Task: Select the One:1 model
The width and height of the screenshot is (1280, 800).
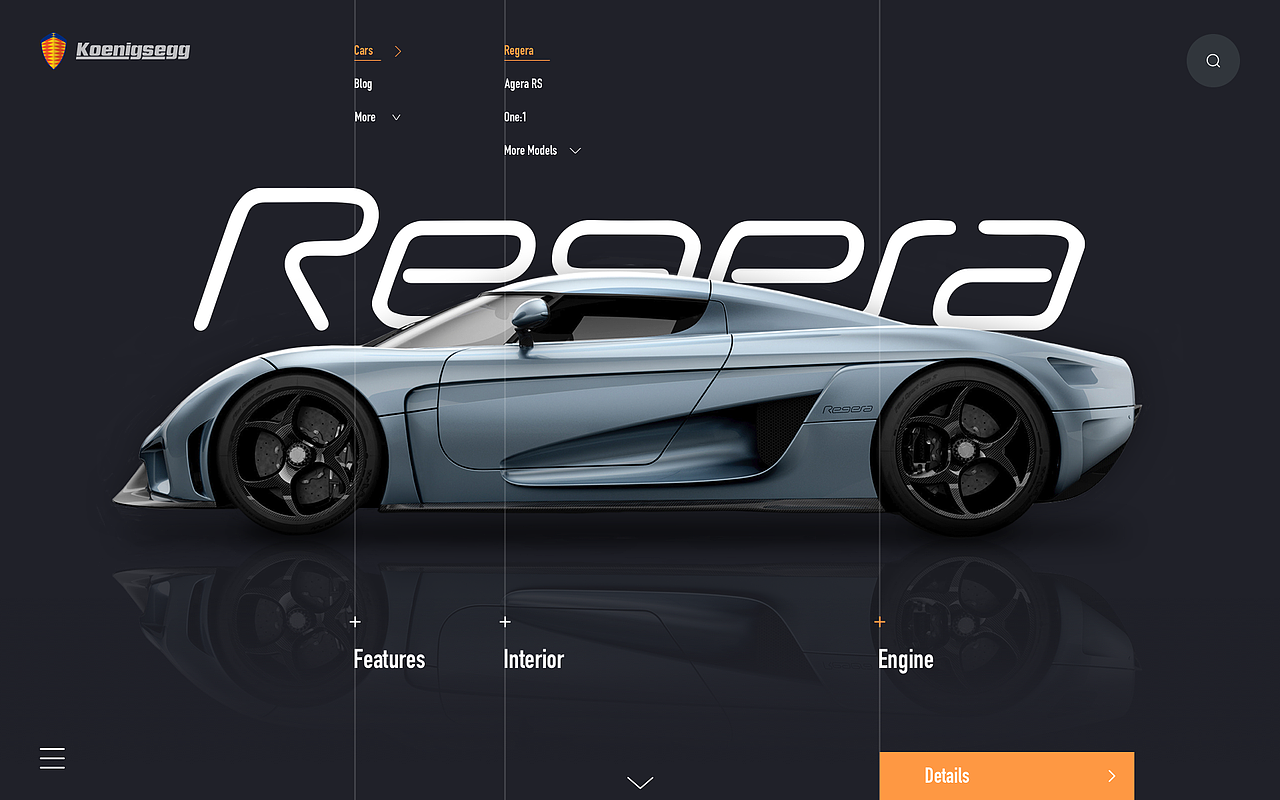Action: pos(515,117)
